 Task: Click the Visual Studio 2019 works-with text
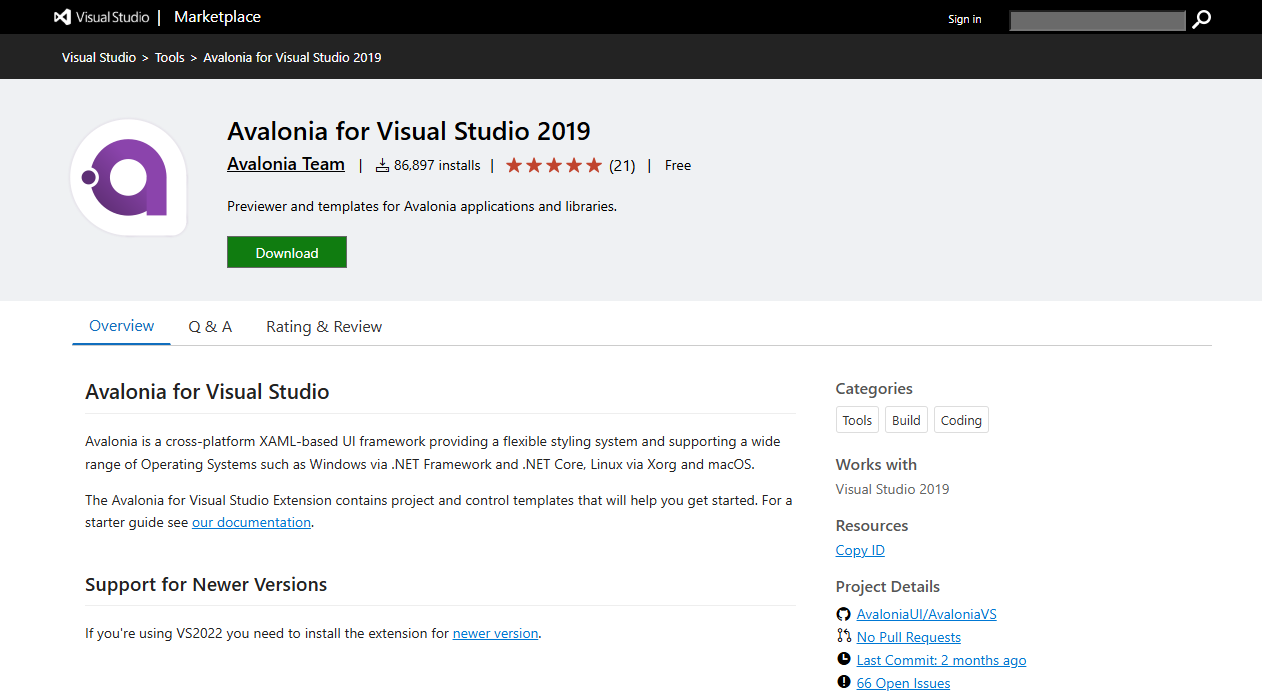pos(893,489)
